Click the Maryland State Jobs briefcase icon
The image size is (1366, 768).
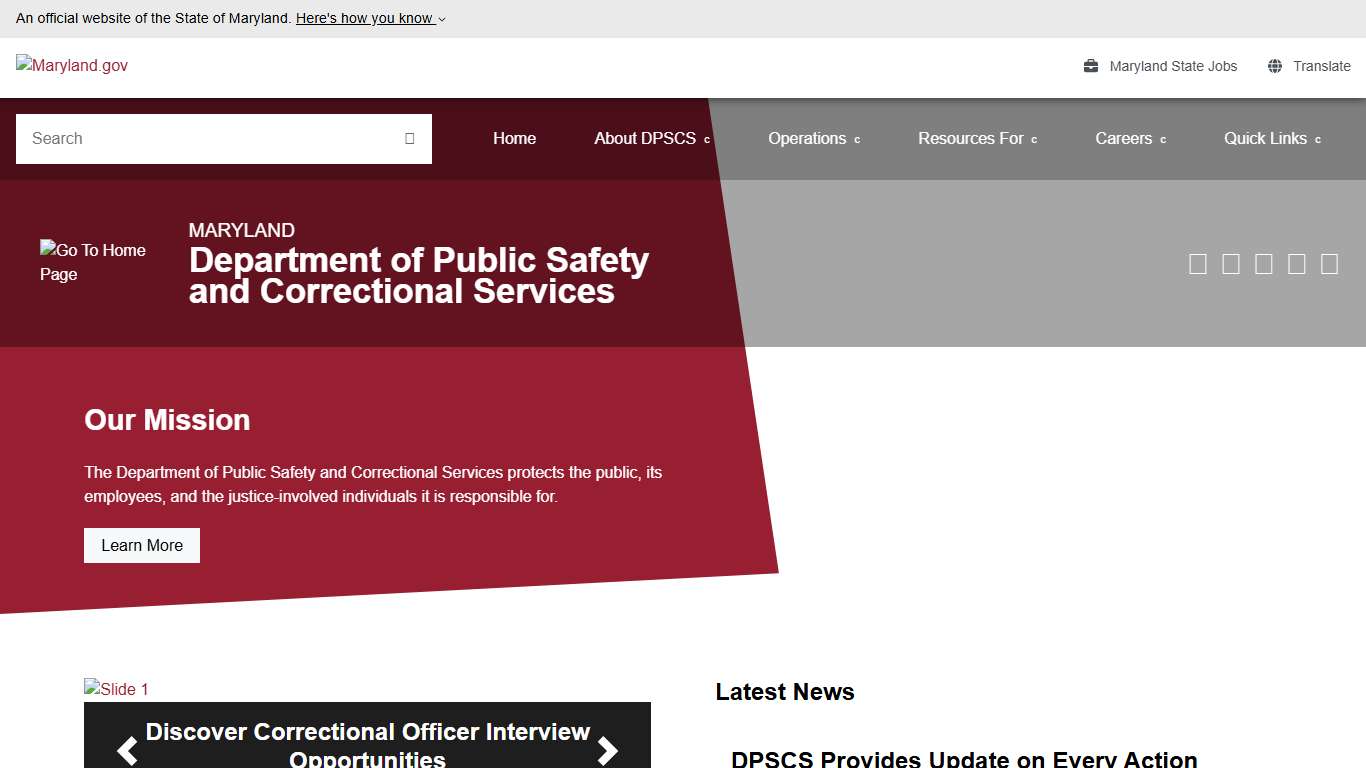[1089, 66]
